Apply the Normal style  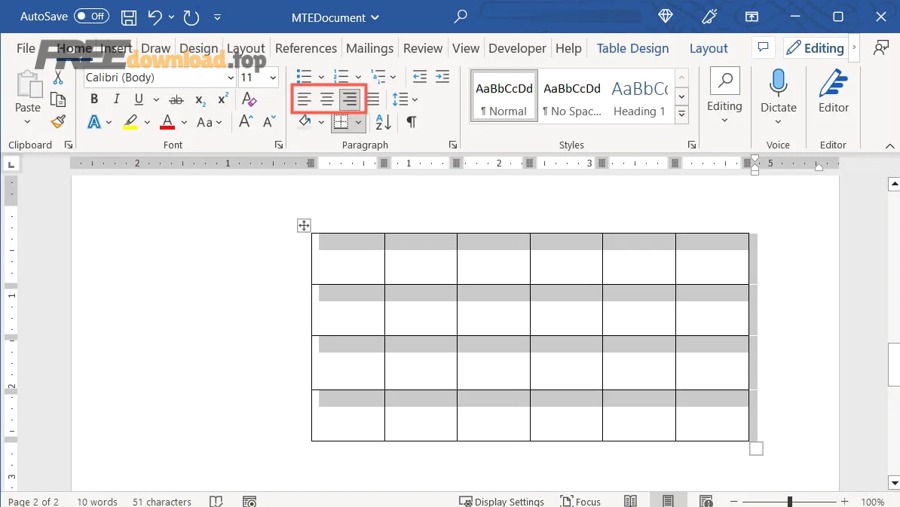coord(504,96)
